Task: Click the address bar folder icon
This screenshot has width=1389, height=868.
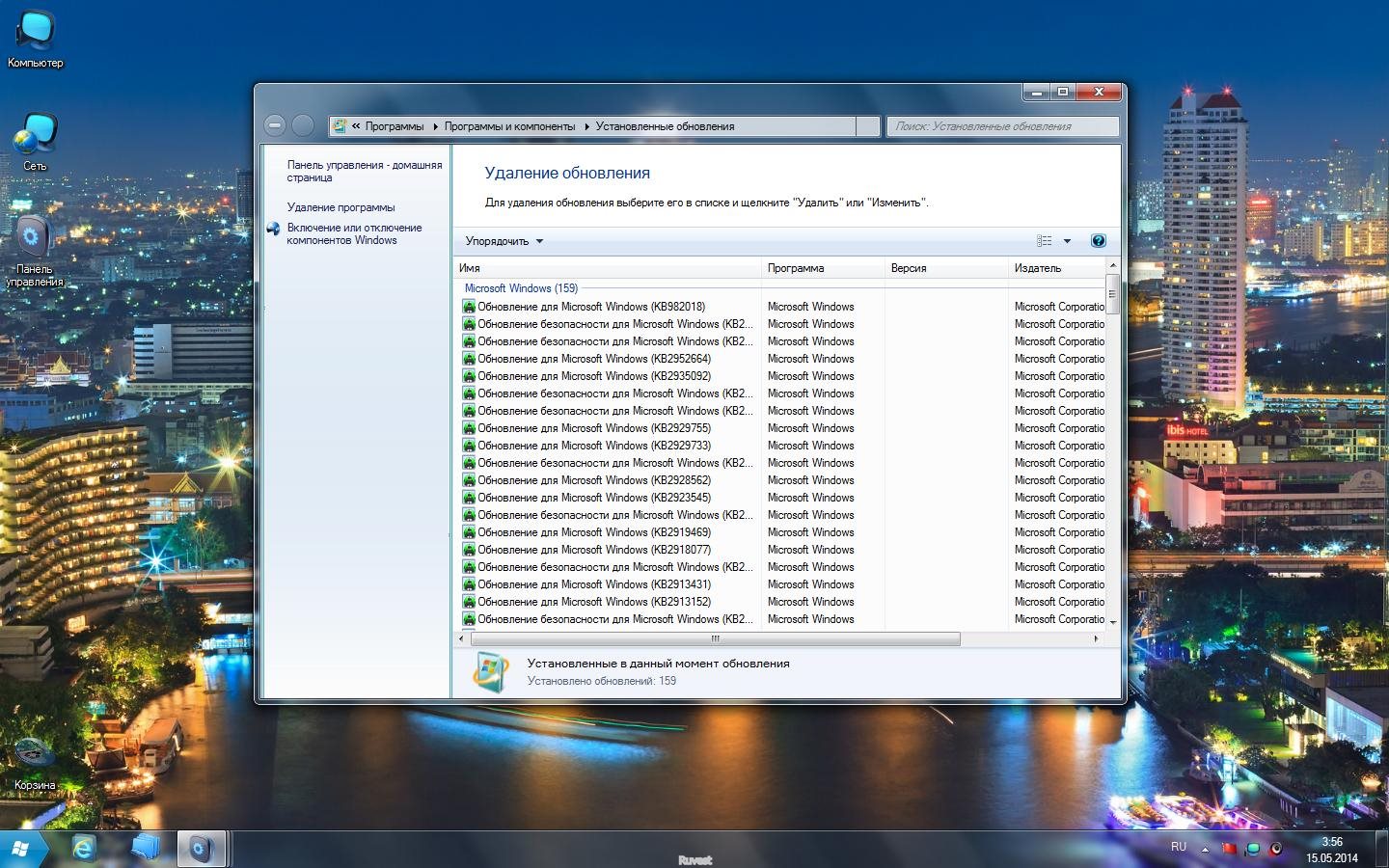Action: [340, 126]
